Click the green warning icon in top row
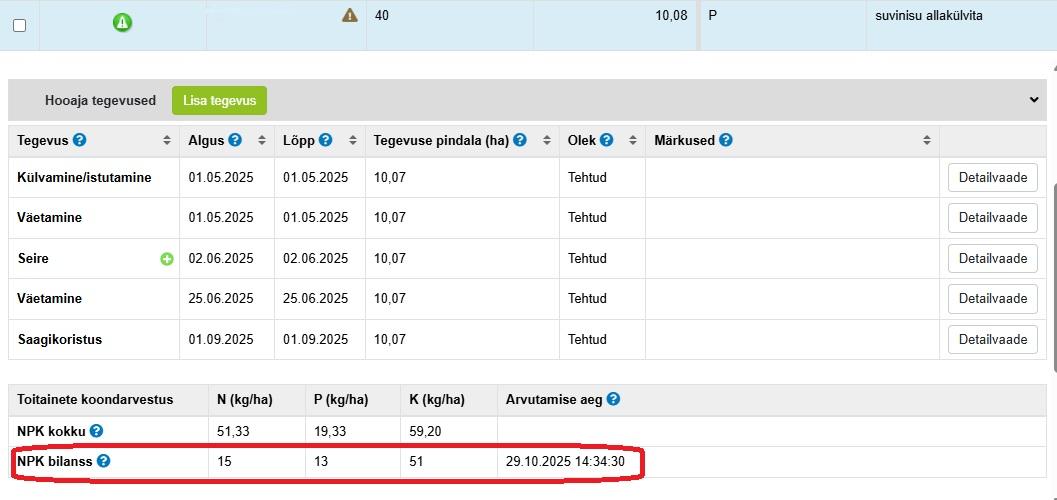Screen dimensions: 1057x500 click(122, 22)
